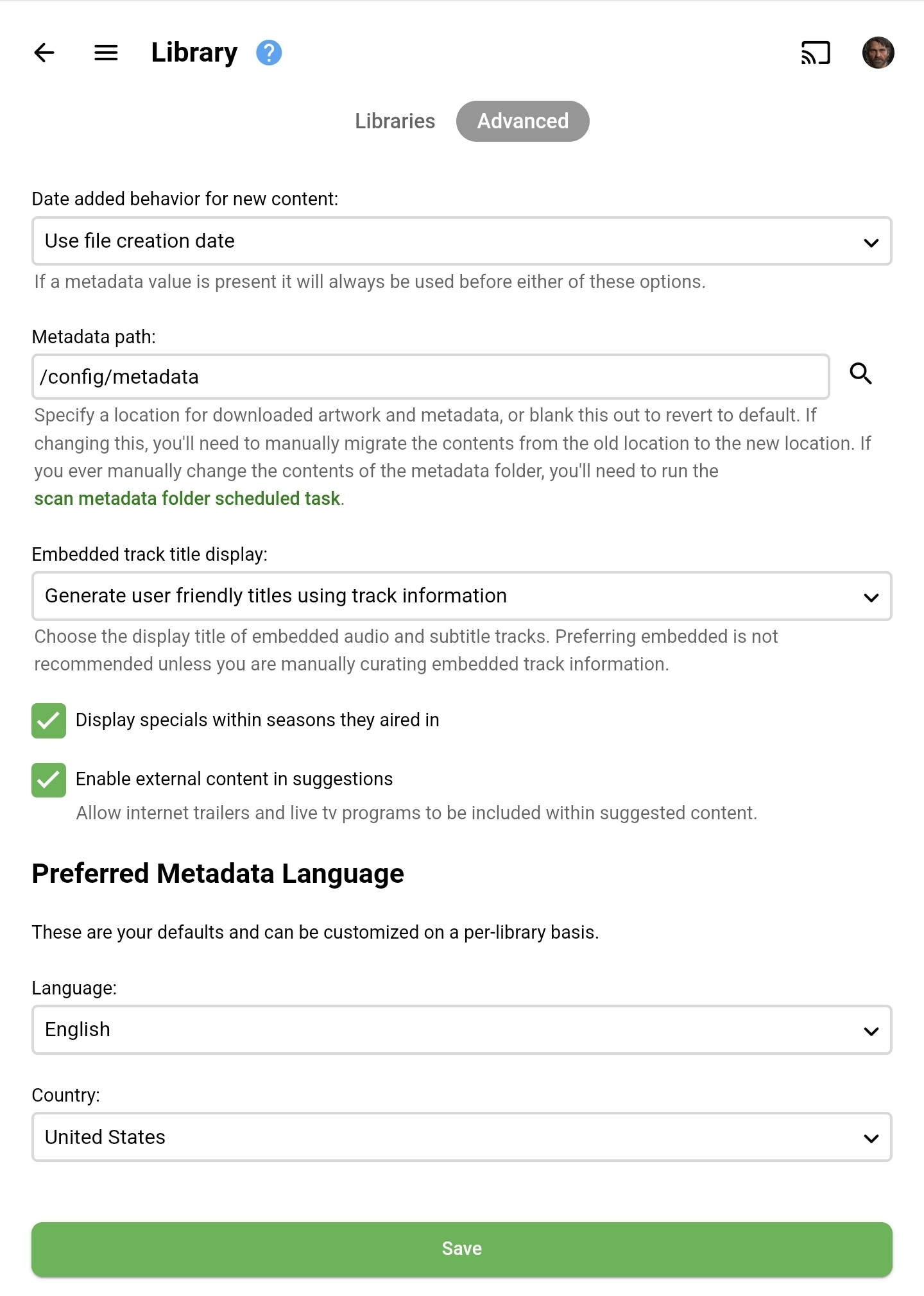Click the blue help question mark icon
The width and height of the screenshot is (924, 1296).
pos(269,53)
